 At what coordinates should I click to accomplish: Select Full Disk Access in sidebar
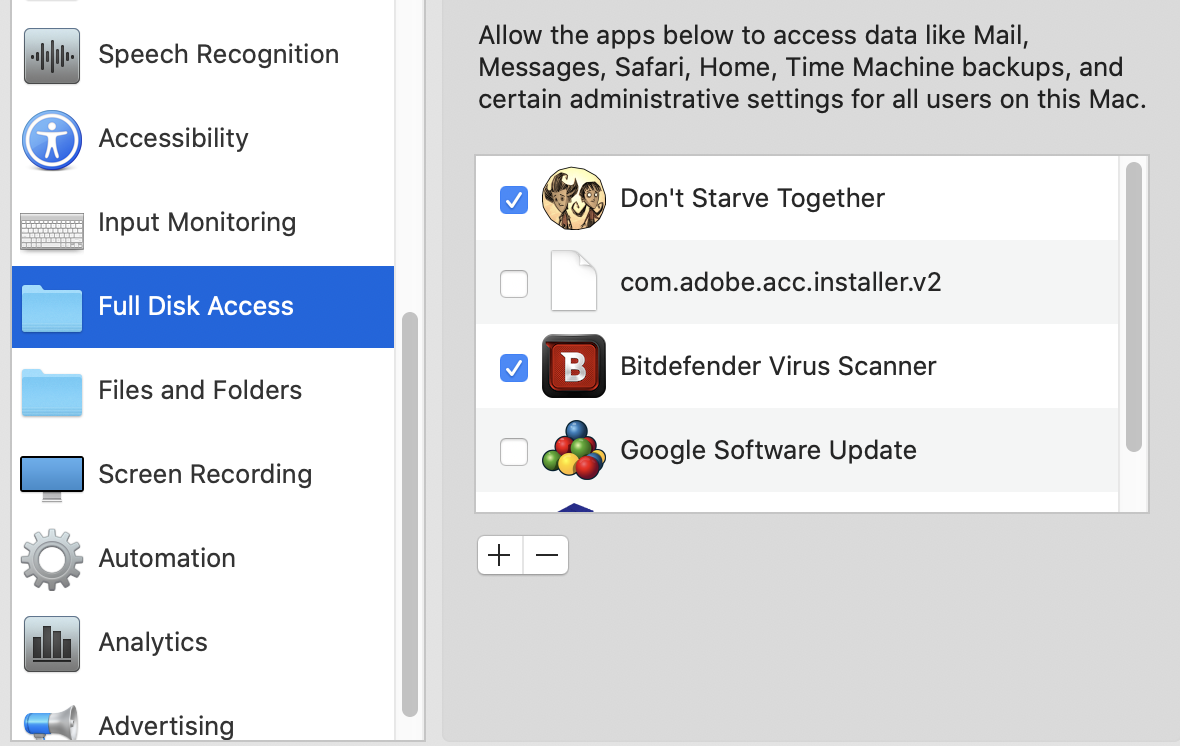click(x=196, y=307)
